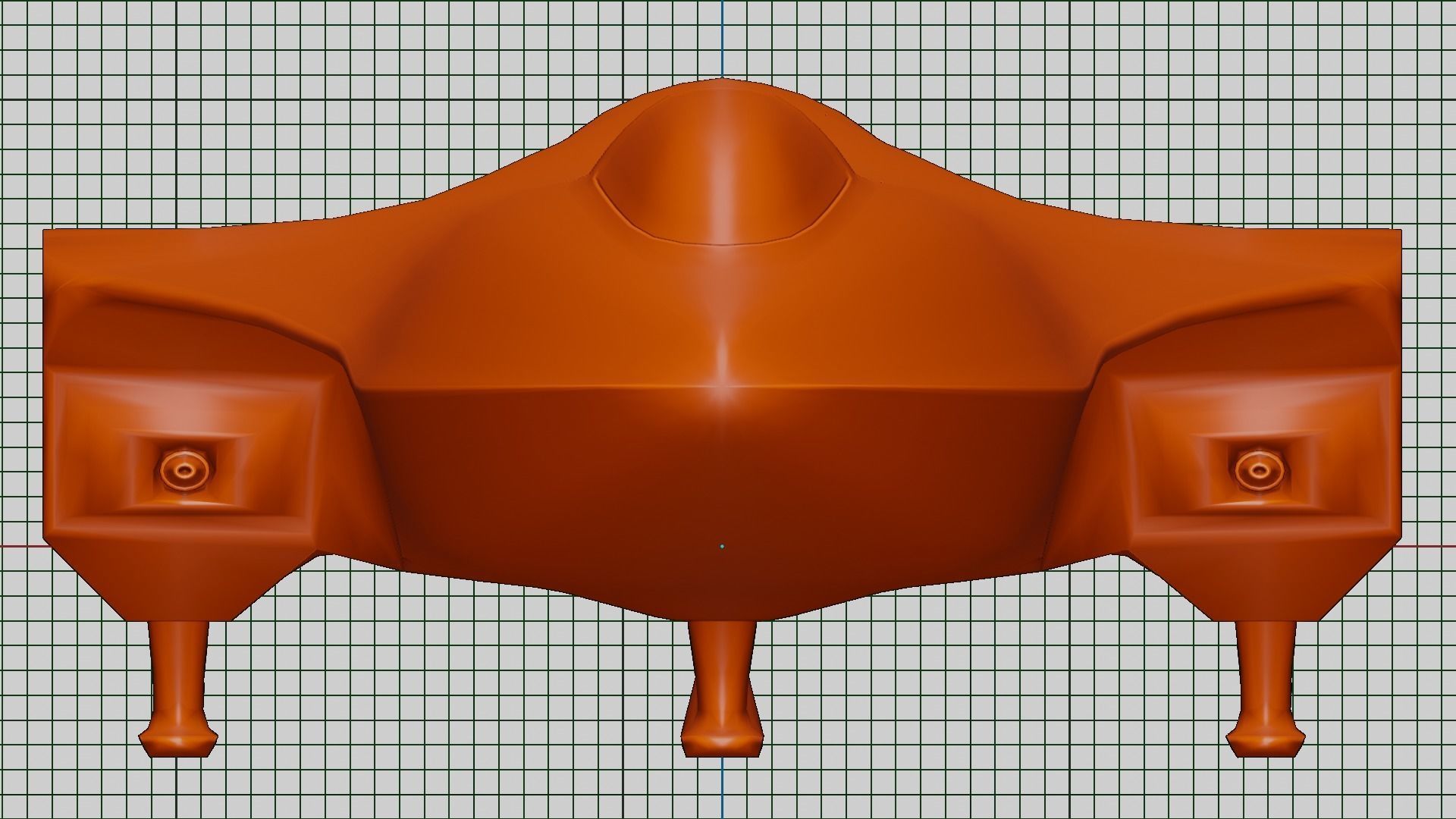Screen dimensions: 1456x819
Task: Click the right engine circular nozzle
Action: (x=1259, y=470)
